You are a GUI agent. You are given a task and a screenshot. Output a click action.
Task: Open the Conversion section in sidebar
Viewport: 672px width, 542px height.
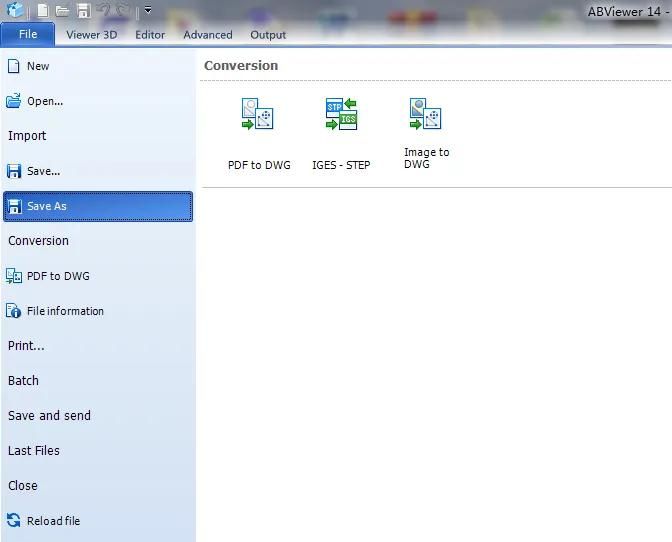coord(98,241)
